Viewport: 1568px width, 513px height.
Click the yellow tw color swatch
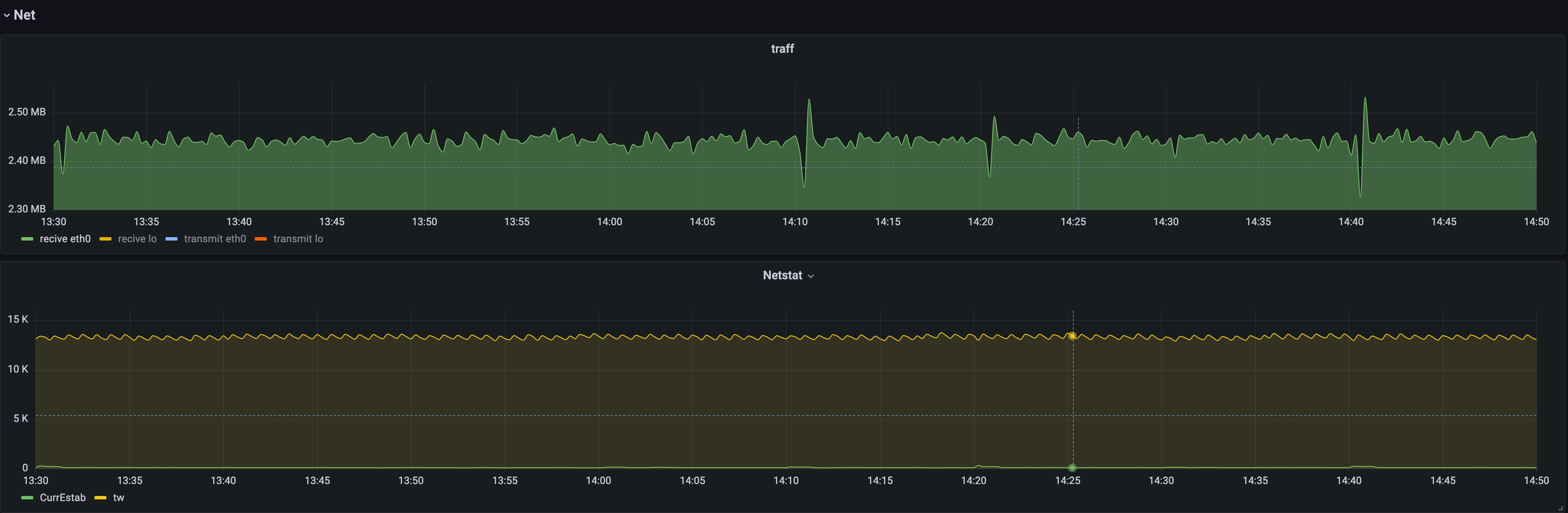pos(100,499)
